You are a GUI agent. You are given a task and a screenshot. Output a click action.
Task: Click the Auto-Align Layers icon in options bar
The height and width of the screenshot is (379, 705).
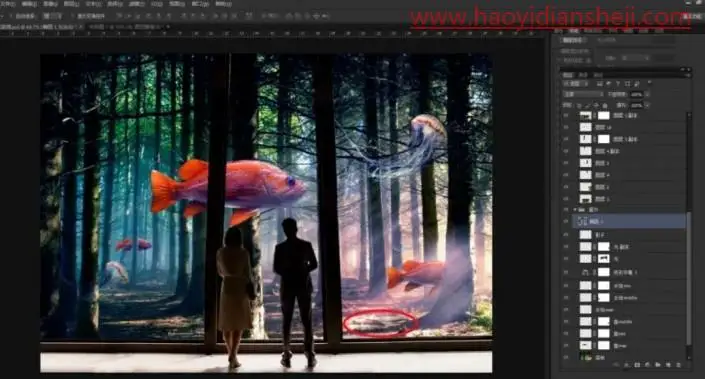[248, 16]
